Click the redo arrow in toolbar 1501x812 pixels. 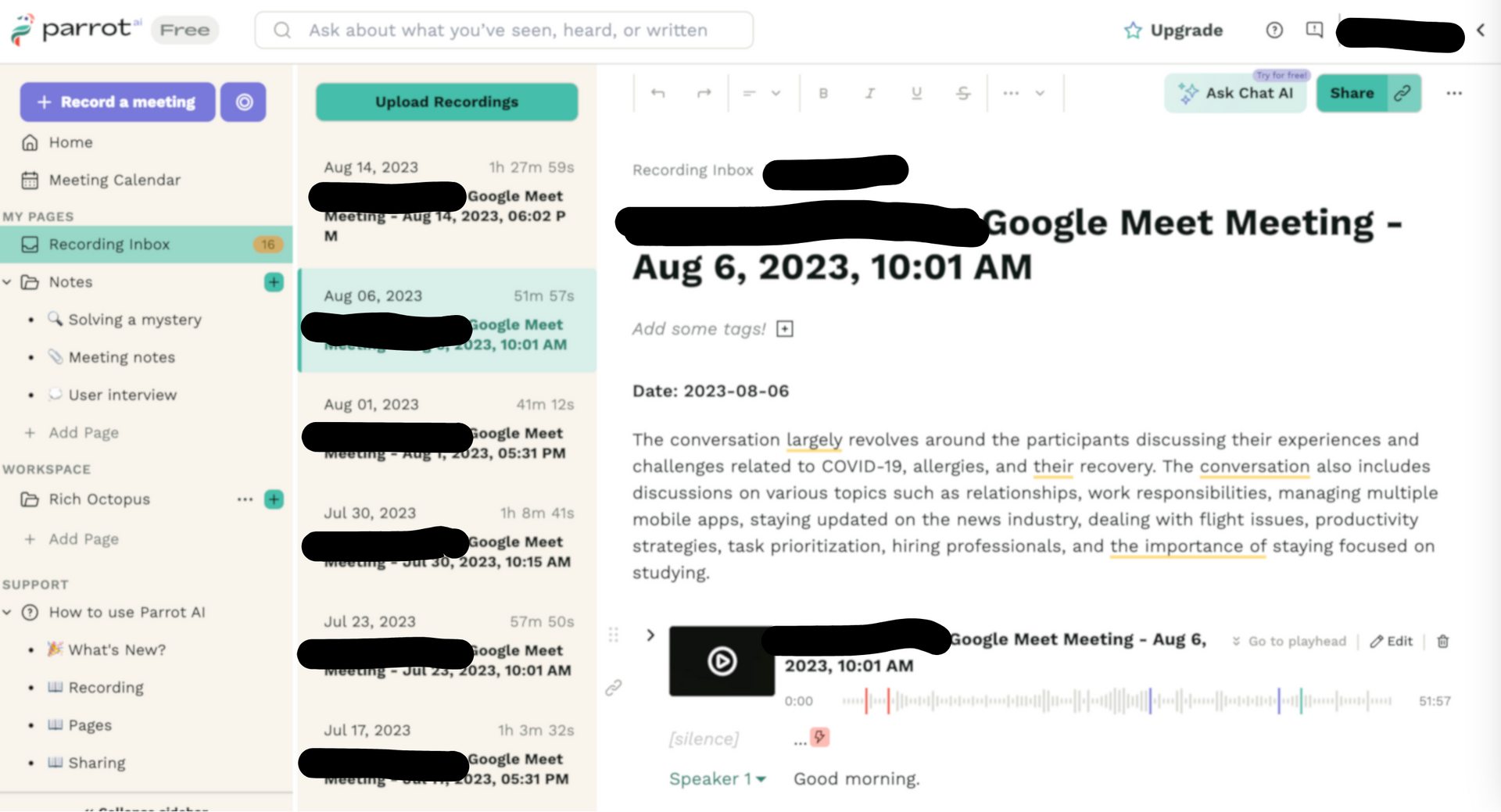704,93
